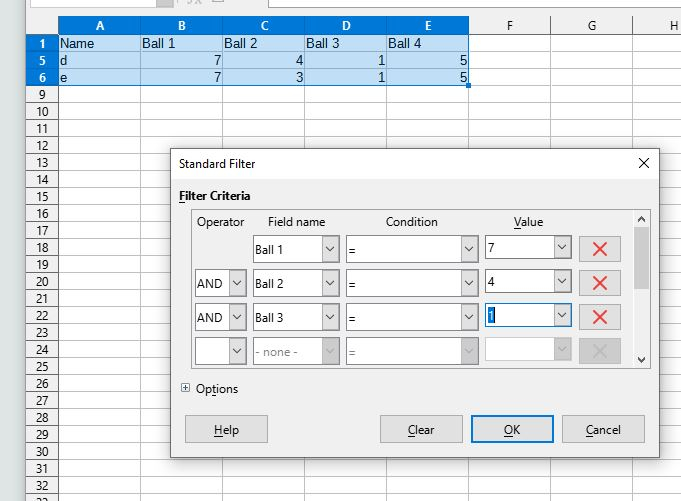This screenshot has height=501, width=681.
Task: Remove the Ball 3 filter condition row
Action: [599, 318]
